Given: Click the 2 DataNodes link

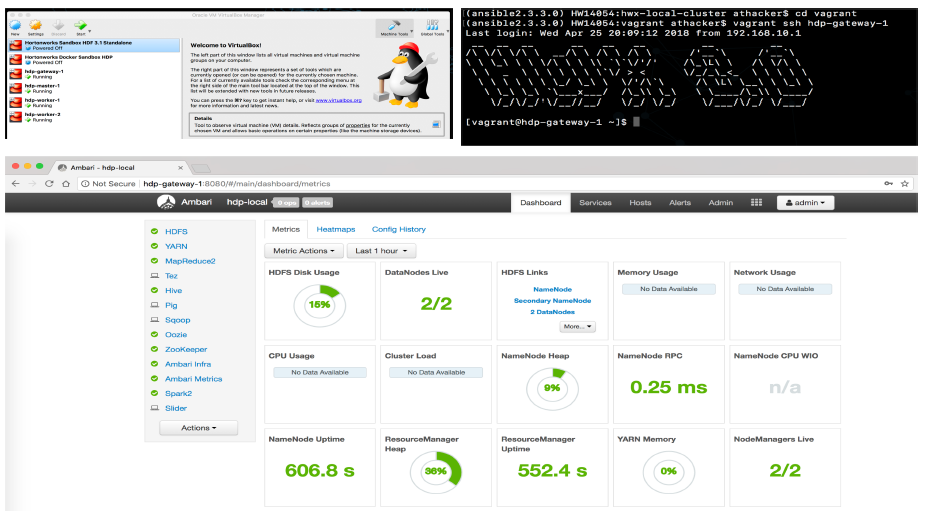Looking at the screenshot, I should tap(552, 312).
